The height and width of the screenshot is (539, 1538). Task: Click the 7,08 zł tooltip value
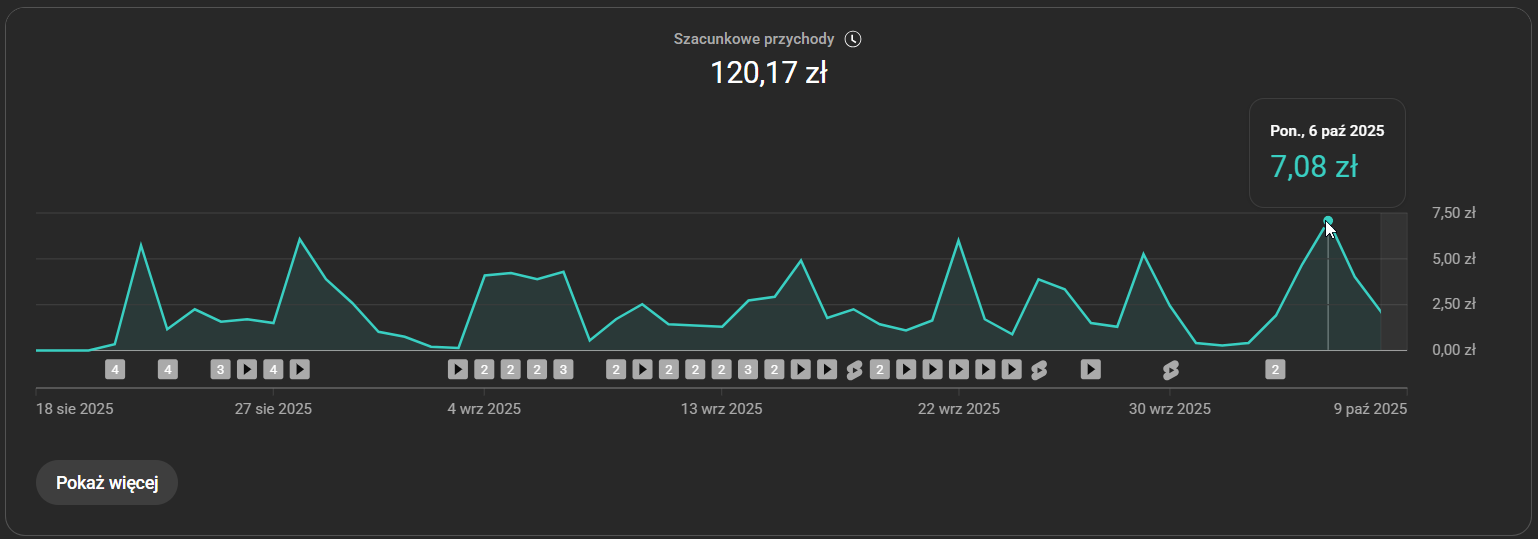pos(1313,167)
